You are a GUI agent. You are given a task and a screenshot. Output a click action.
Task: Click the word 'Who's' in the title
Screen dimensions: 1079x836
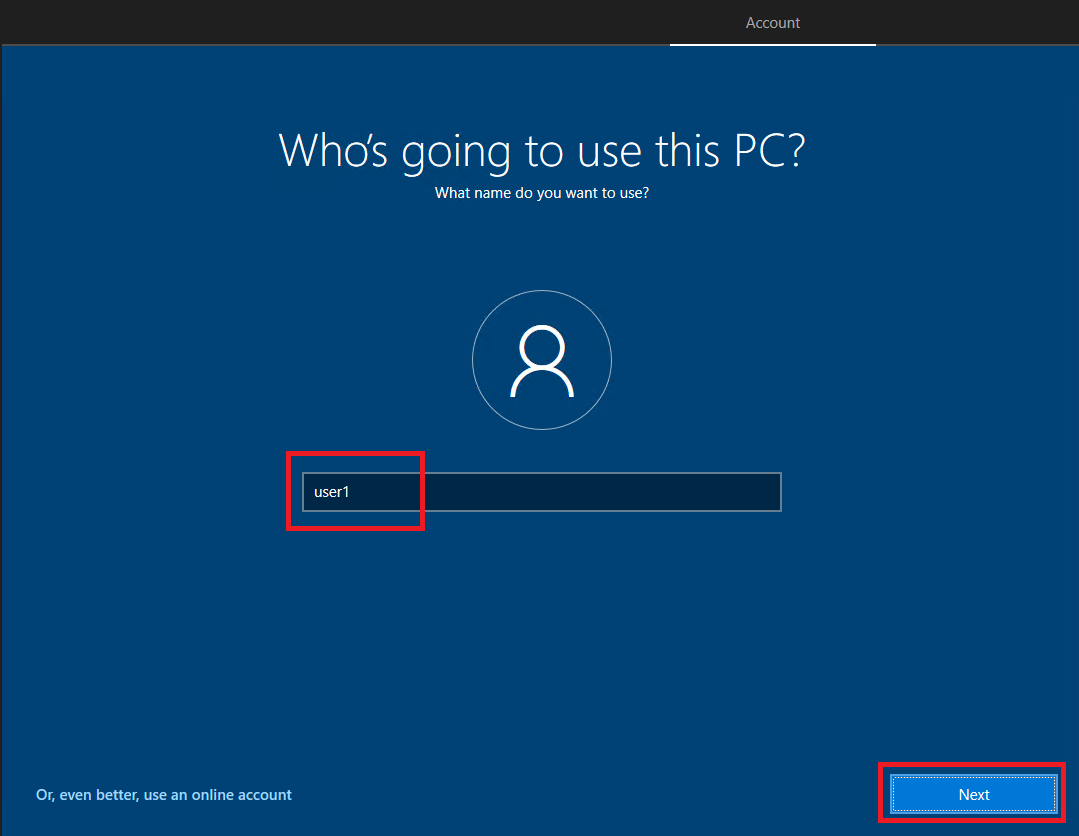(x=334, y=150)
